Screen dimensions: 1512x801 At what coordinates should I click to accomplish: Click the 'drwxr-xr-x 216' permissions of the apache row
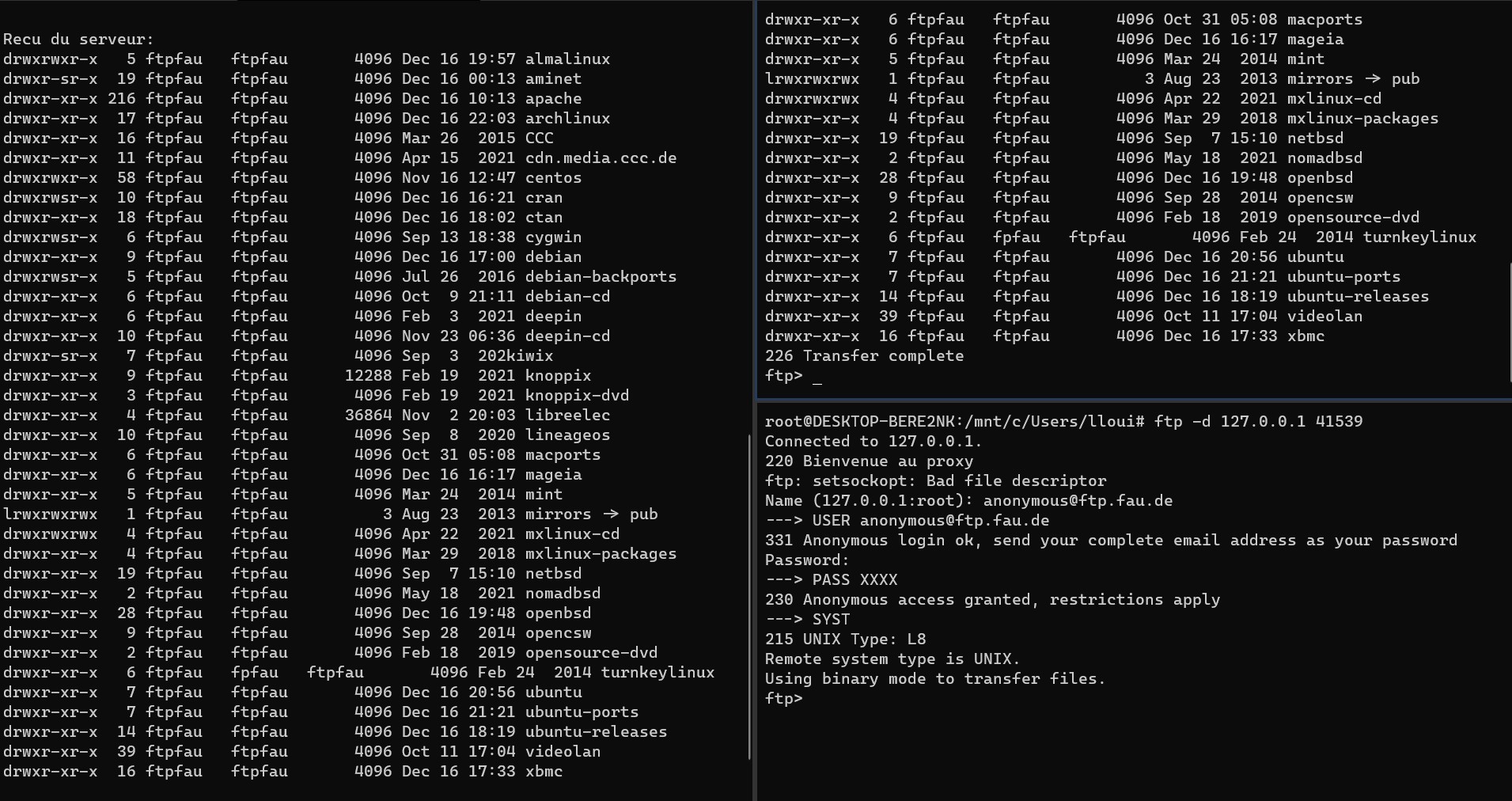point(69,99)
